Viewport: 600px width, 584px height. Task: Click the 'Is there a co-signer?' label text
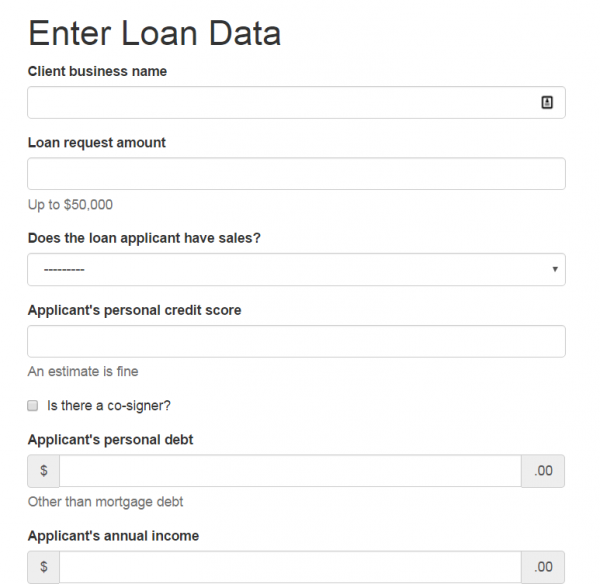tap(109, 406)
